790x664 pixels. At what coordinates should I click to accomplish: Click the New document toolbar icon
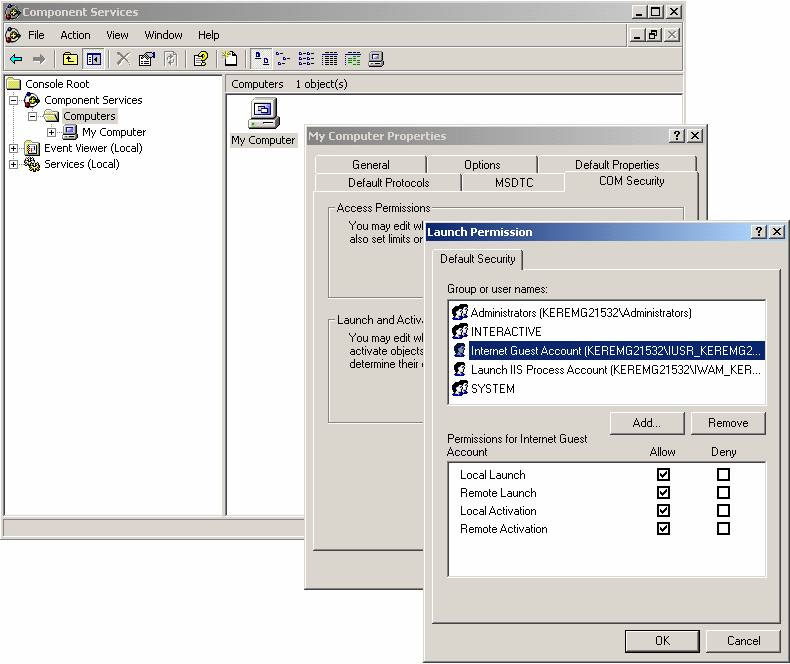tap(230, 59)
